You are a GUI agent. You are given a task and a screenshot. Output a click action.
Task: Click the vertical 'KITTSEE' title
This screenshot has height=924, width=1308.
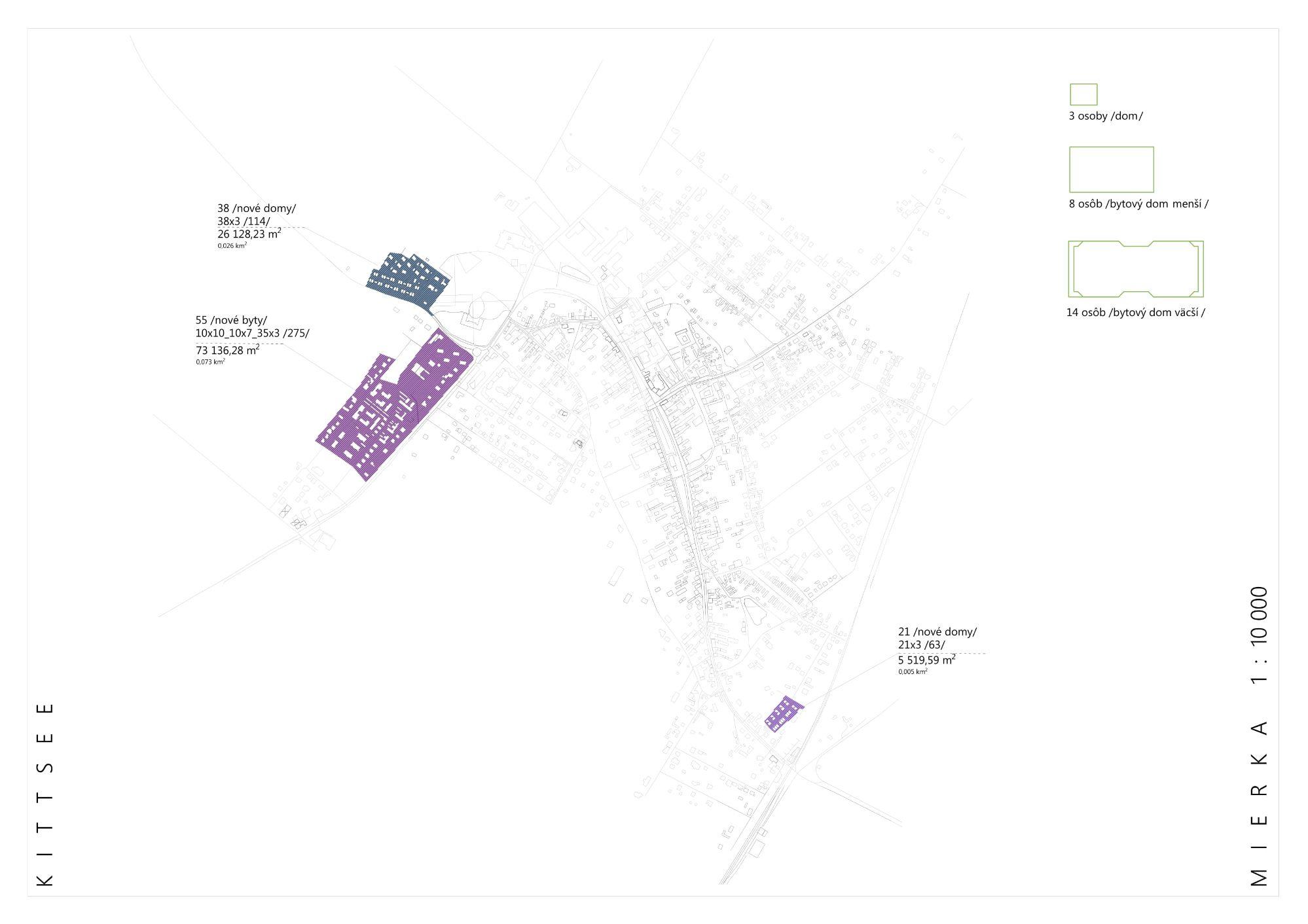45,794
